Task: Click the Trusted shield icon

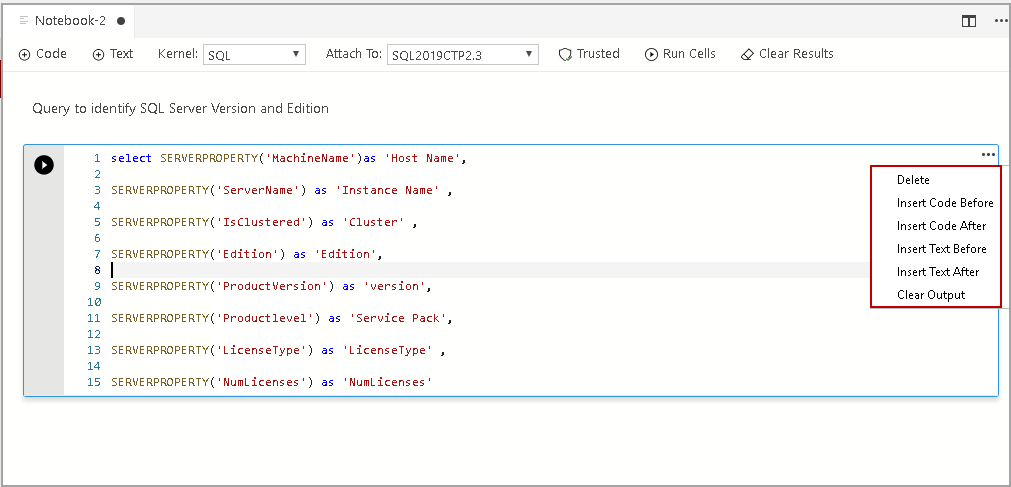Action: [x=565, y=54]
